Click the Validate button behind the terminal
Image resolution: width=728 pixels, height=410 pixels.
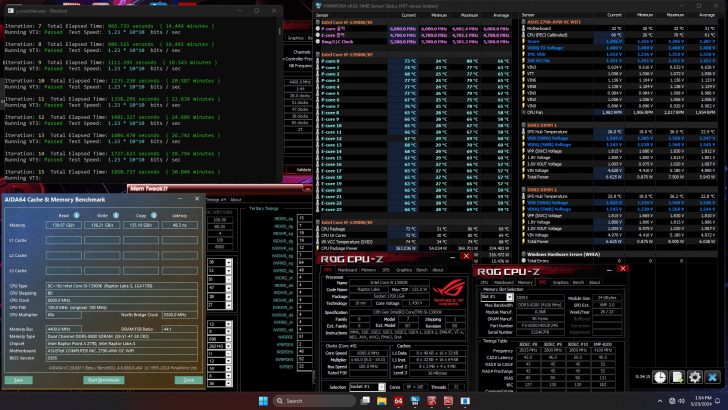pos(304,169)
